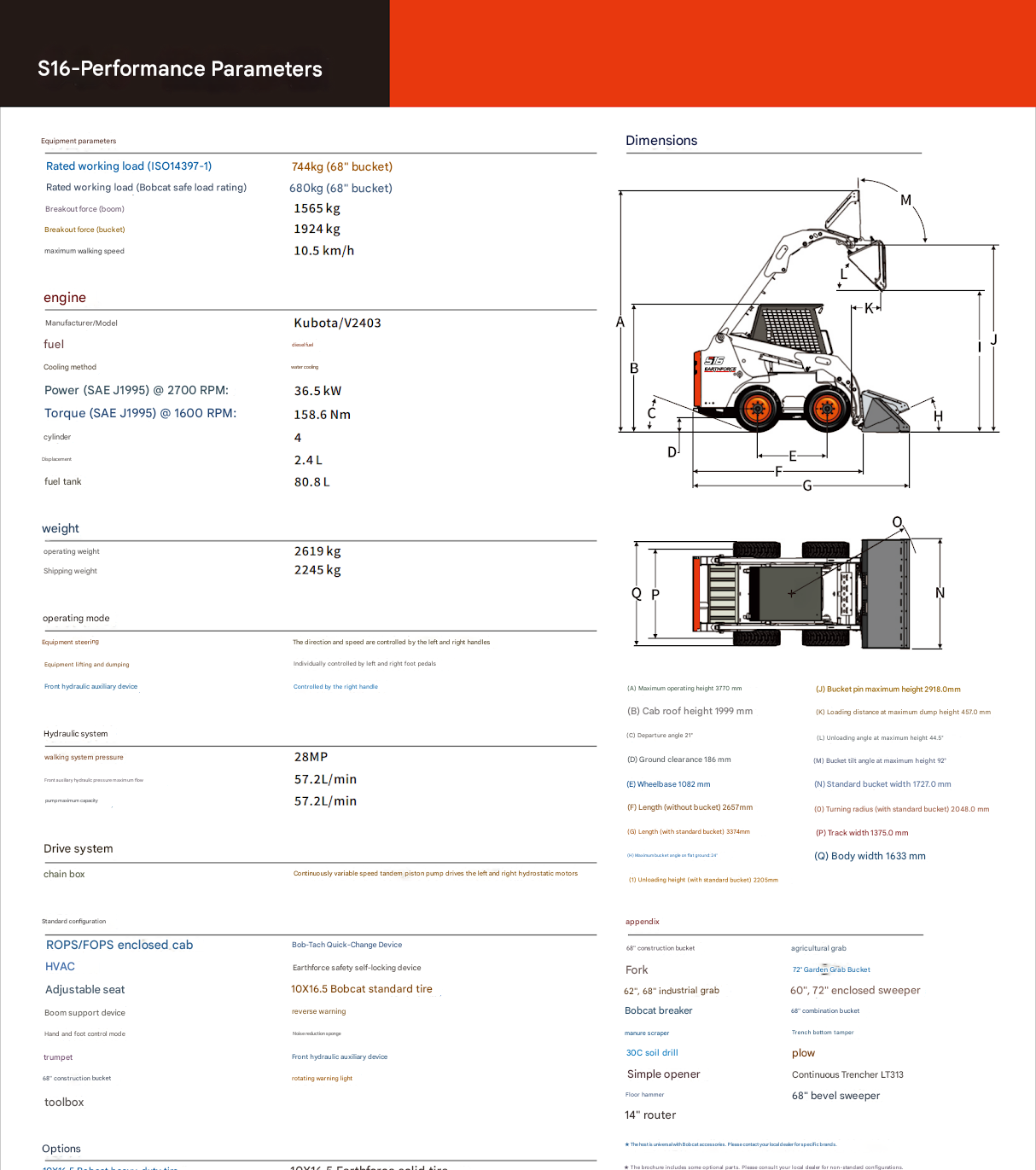
Task: Select the "HVAC" configuration item
Action: [60, 966]
